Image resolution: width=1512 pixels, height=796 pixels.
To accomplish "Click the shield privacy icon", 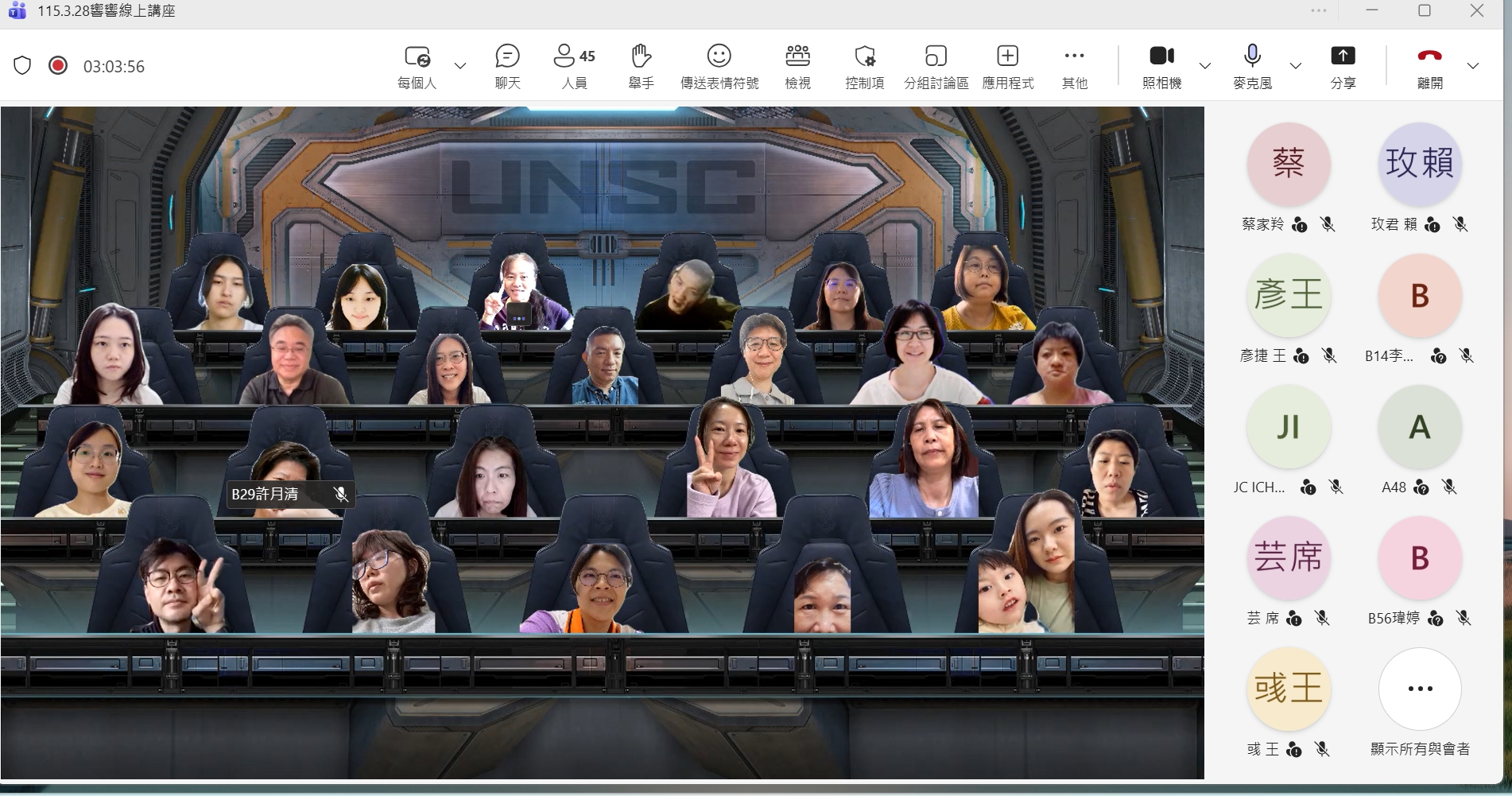I will (22, 65).
